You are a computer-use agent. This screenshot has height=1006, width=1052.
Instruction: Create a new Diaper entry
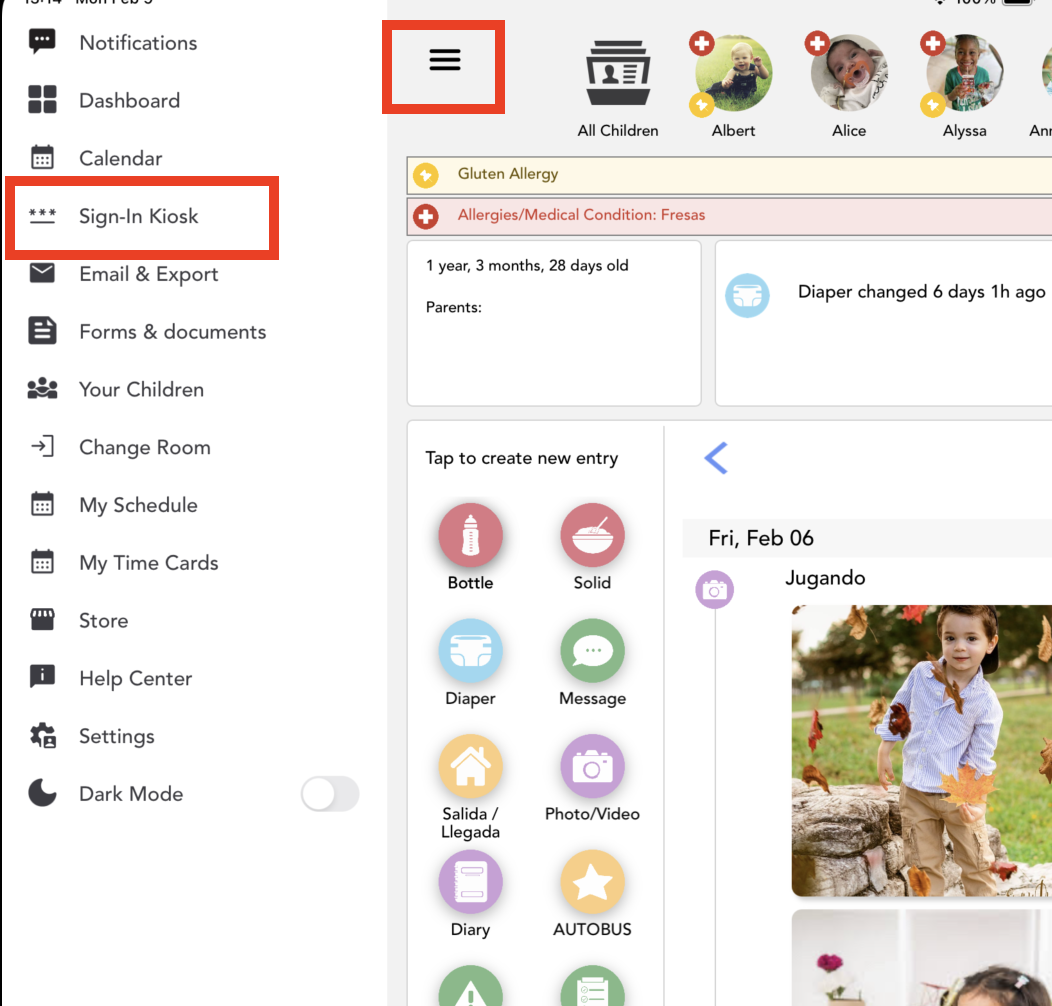click(470, 650)
